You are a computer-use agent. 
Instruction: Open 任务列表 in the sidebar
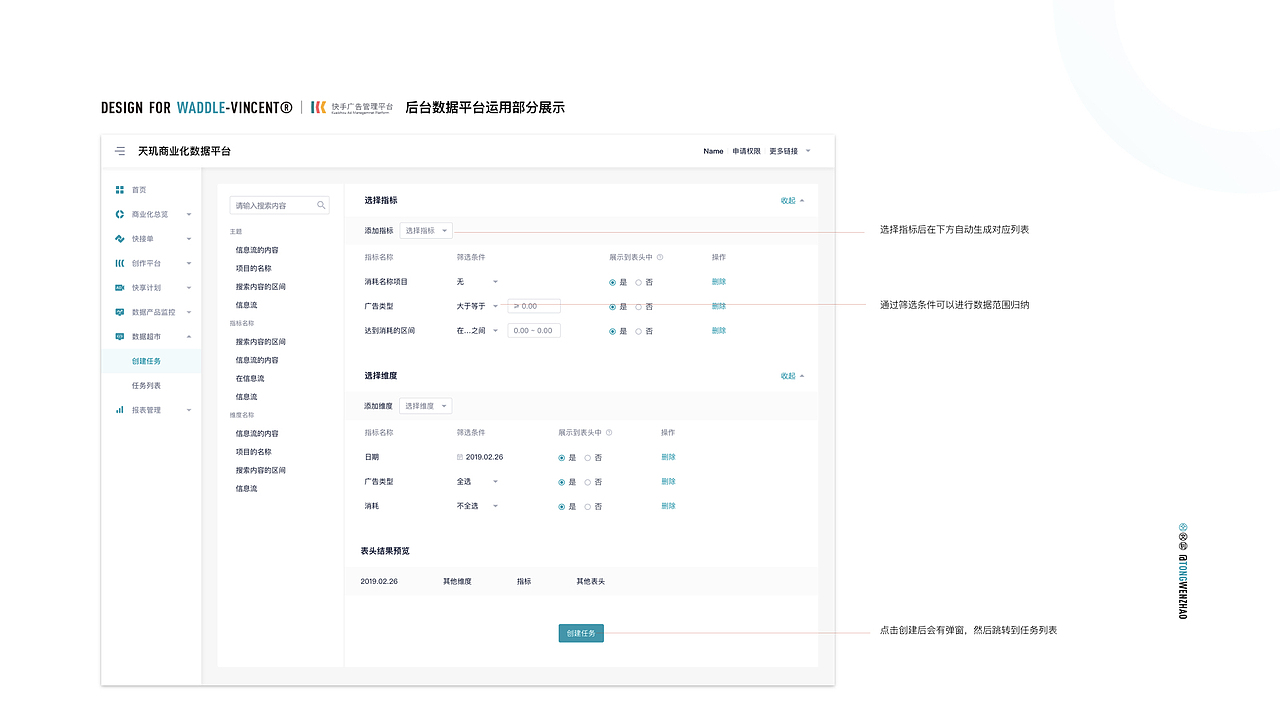[146, 385]
